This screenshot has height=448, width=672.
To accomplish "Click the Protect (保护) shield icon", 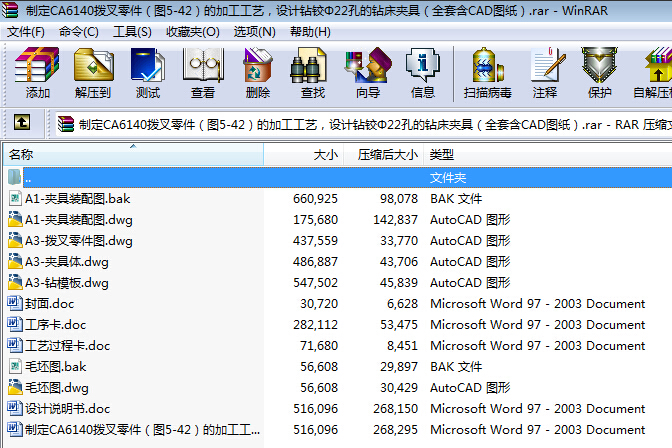I will point(599,65).
